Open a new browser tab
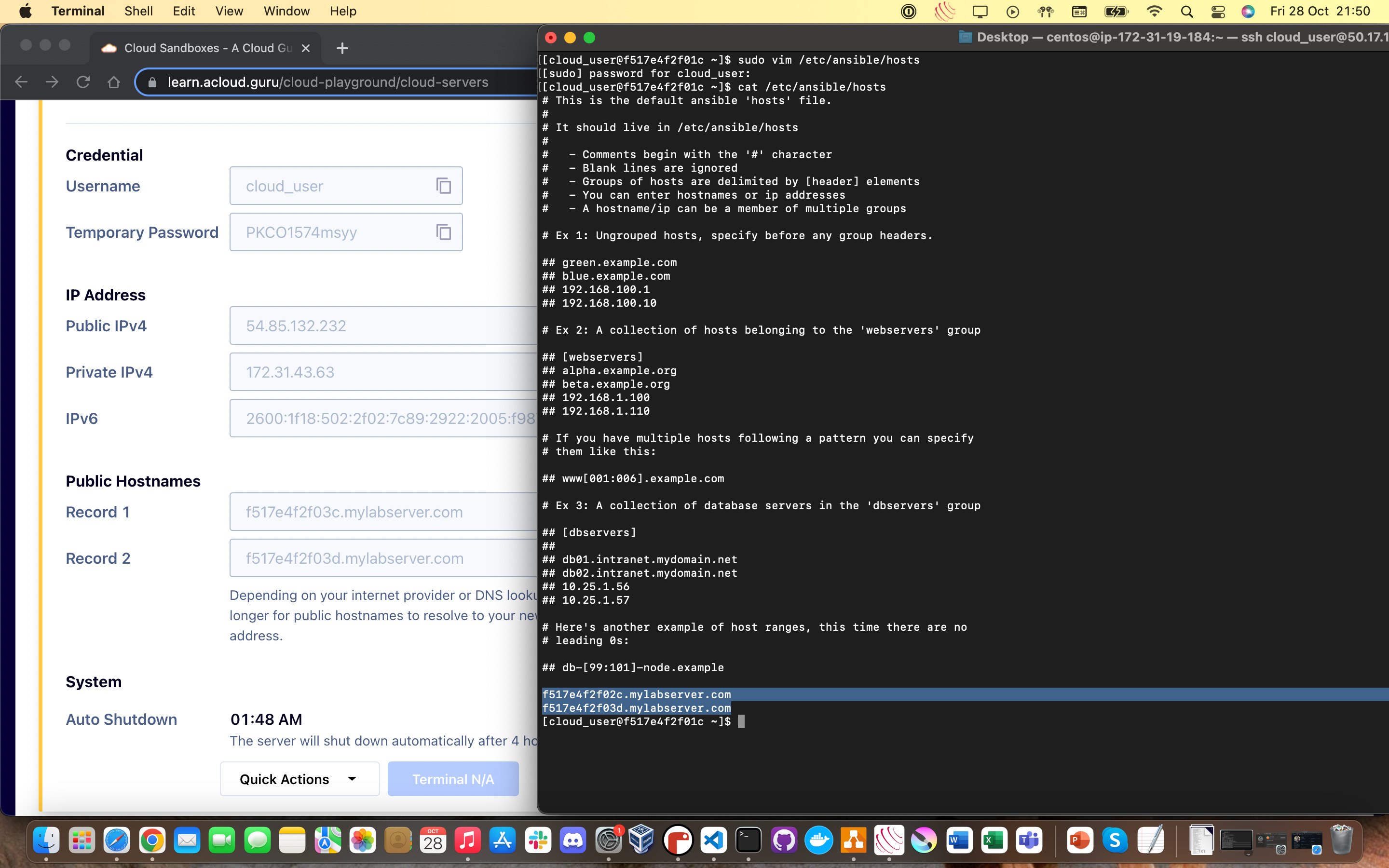The height and width of the screenshot is (868, 1389). (342, 48)
